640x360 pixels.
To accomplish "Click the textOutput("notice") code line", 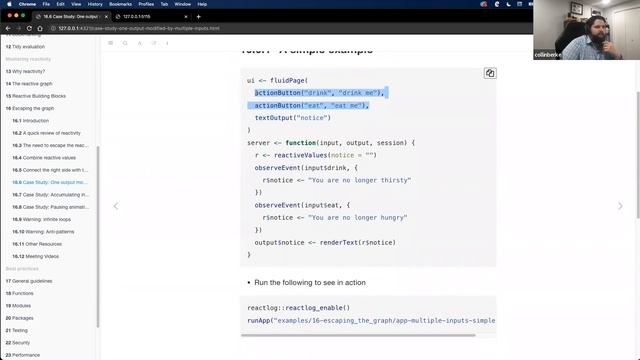I will pos(293,118).
